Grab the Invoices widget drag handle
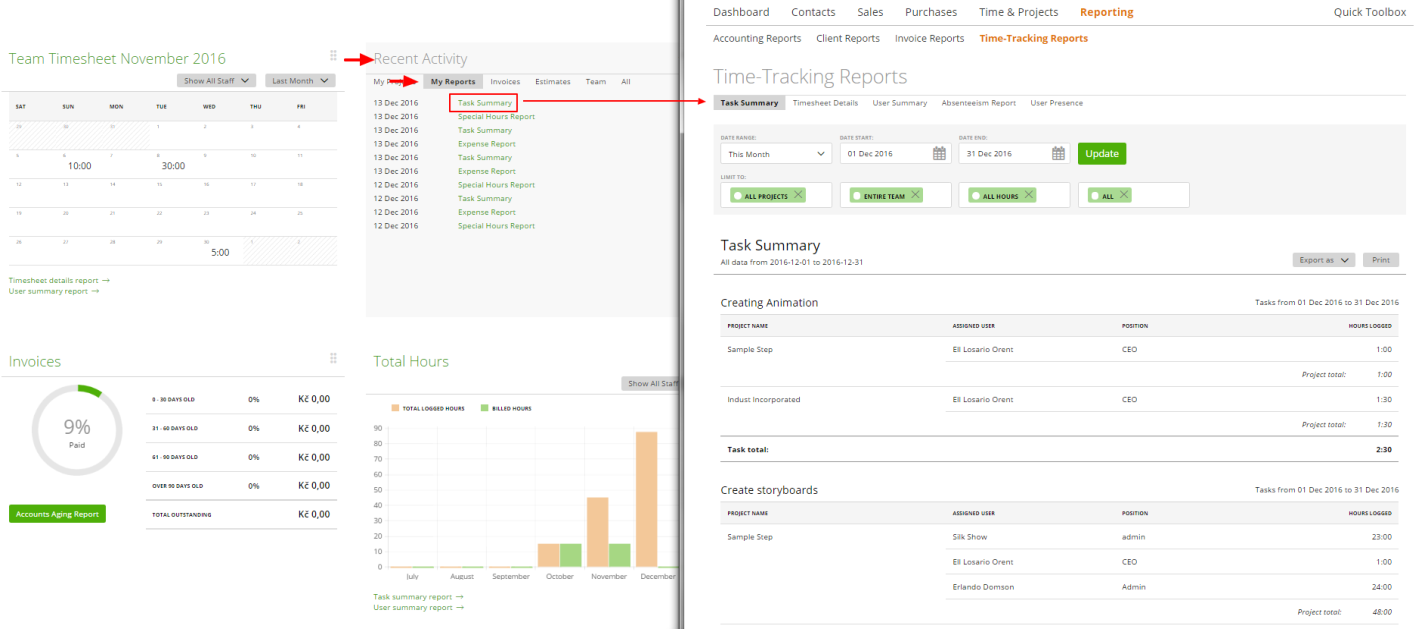Viewport: 1428px width, 629px height. tap(333, 358)
